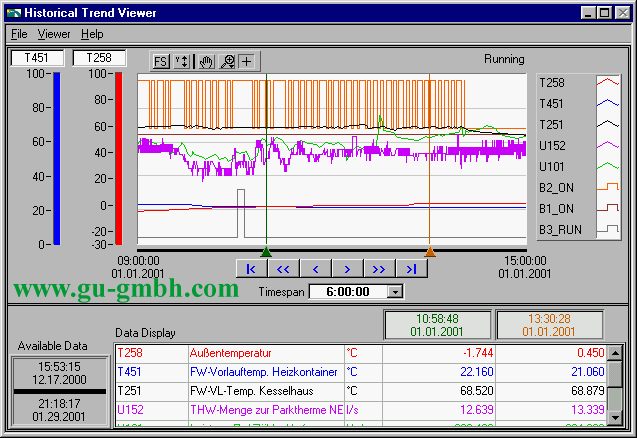The width and height of the screenshot is (637, 438).
Task: Activate the hand pan tool
Action: click(x=206, y=61)
